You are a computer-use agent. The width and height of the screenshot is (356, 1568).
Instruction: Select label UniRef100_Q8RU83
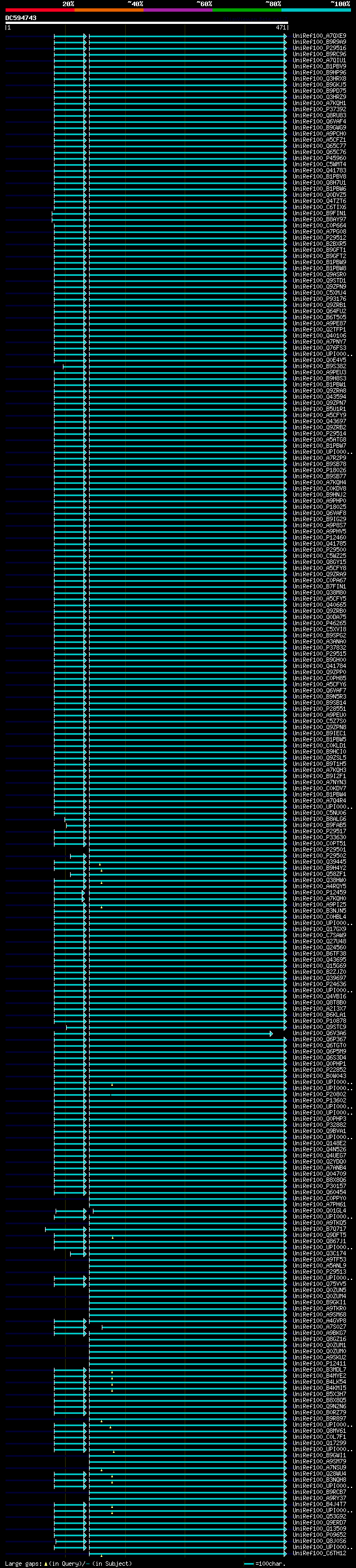coord(319,116)
